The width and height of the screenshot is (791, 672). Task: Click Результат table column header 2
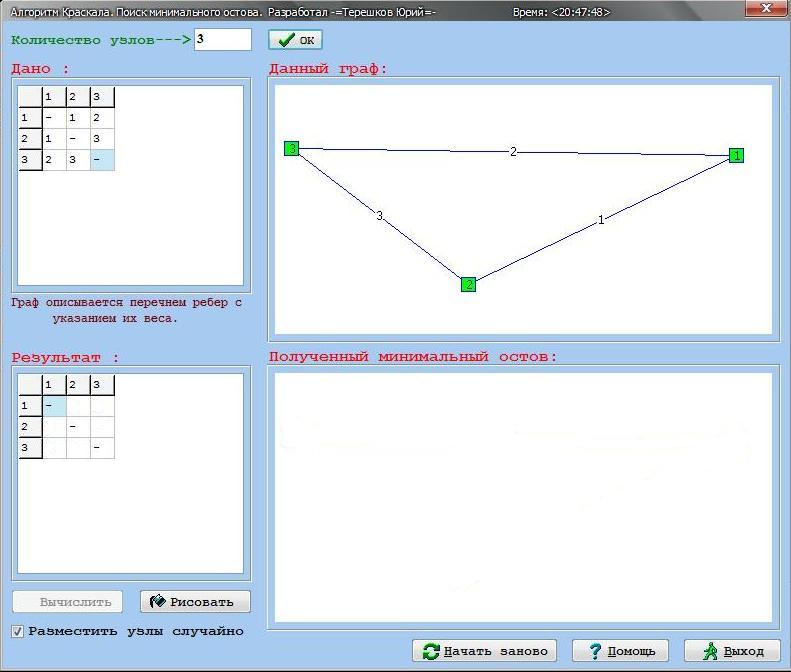[78, 385]
